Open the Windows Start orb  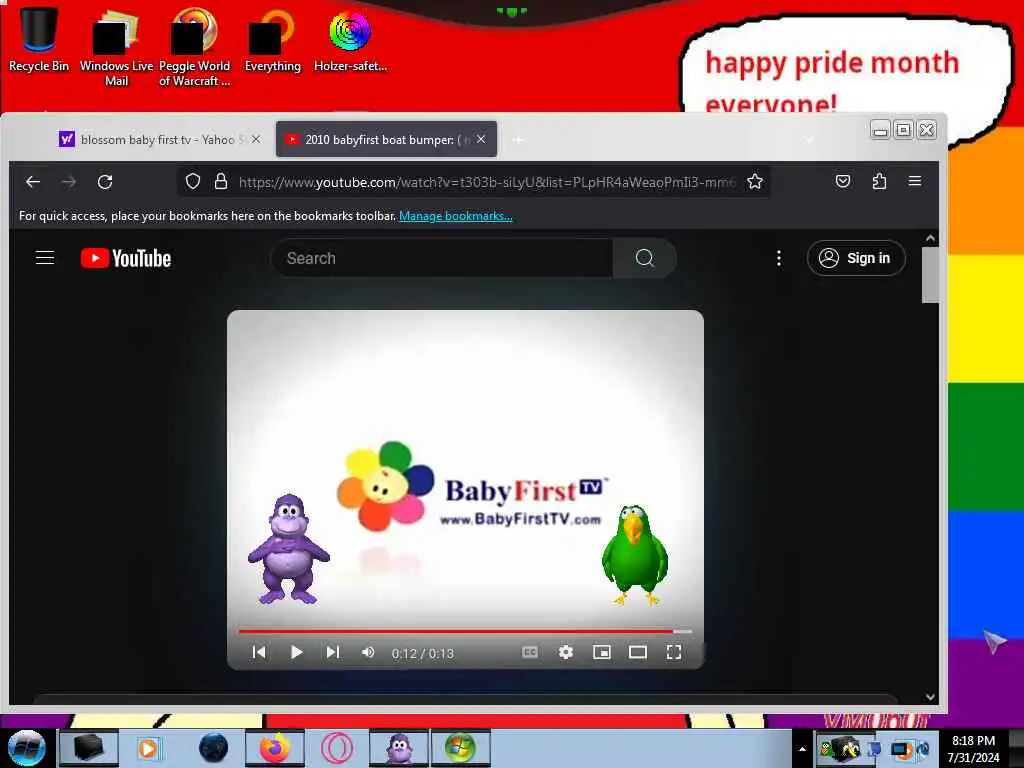tap(26, 748)
